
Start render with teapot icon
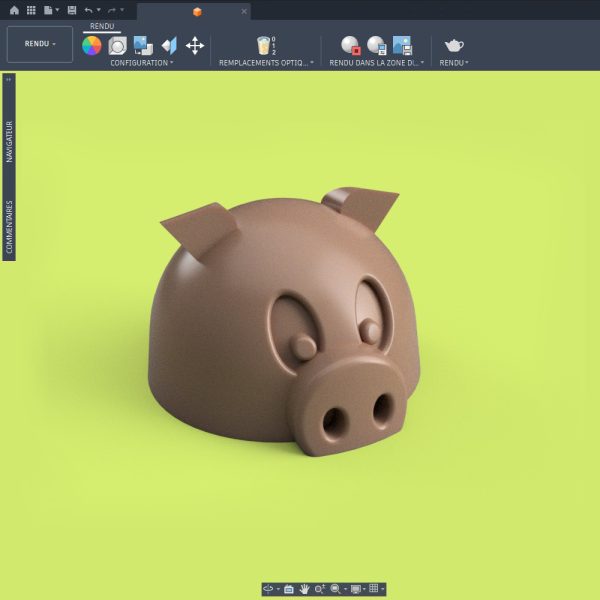454,46
